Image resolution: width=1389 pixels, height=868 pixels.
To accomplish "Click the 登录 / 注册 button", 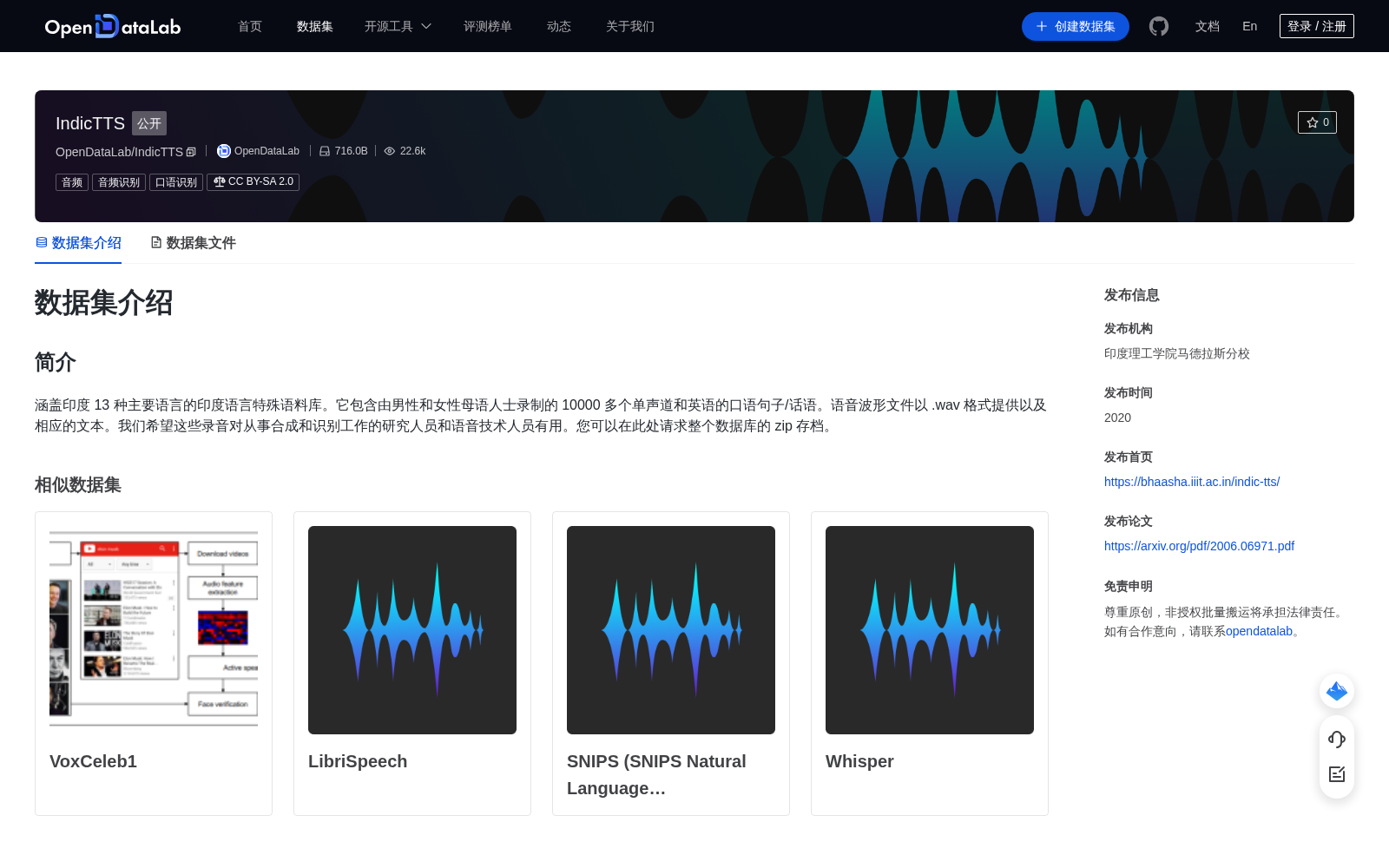I will [1317, 26].
